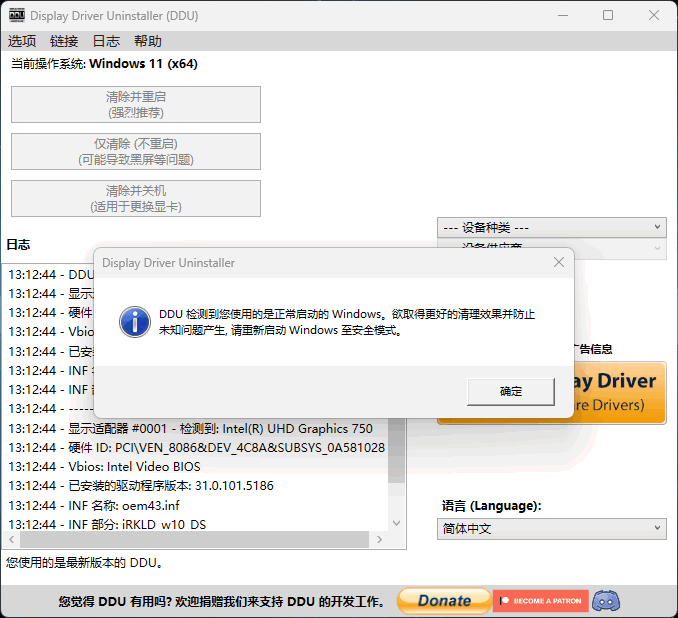This screenshot has width=678, height=618.
Task: Click the log horizontal scrollbar thumb
Action: pyautogui.click(x=194, y=539)
